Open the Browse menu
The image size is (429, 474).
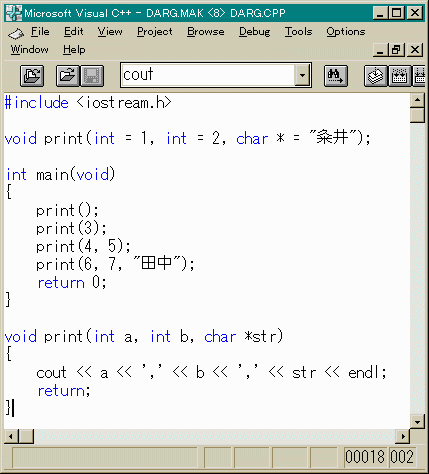point(205,32)
